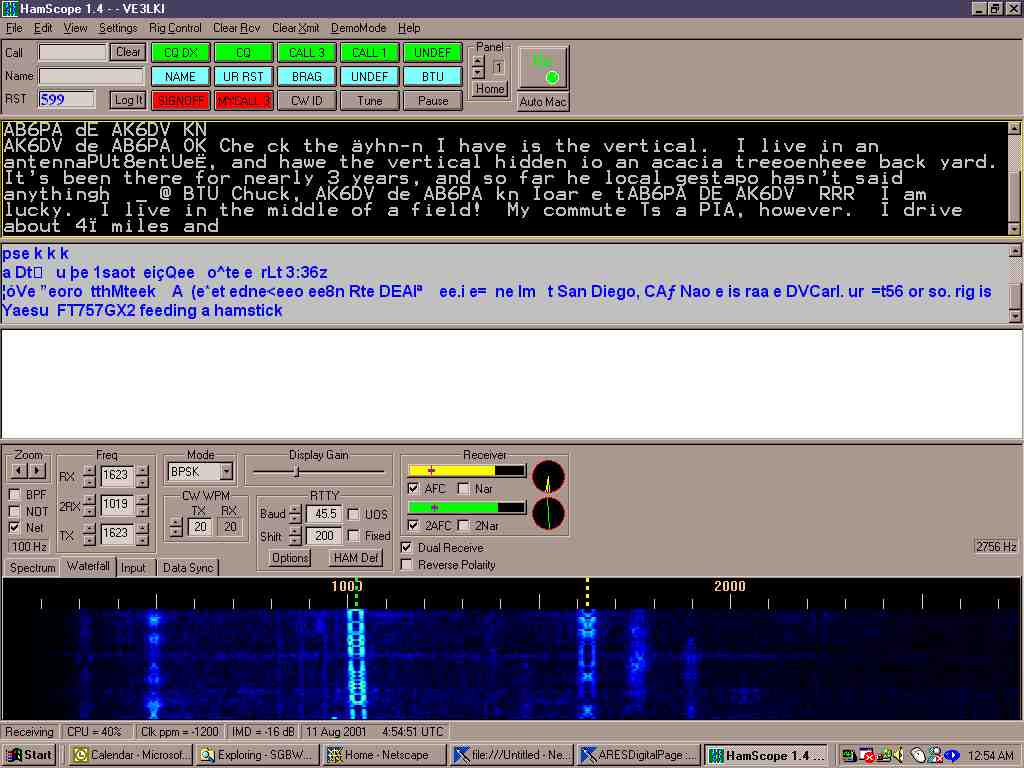Enable Reverse Polarity checkbox
This screenshot has height=768, width=1024.
(406, 565)
